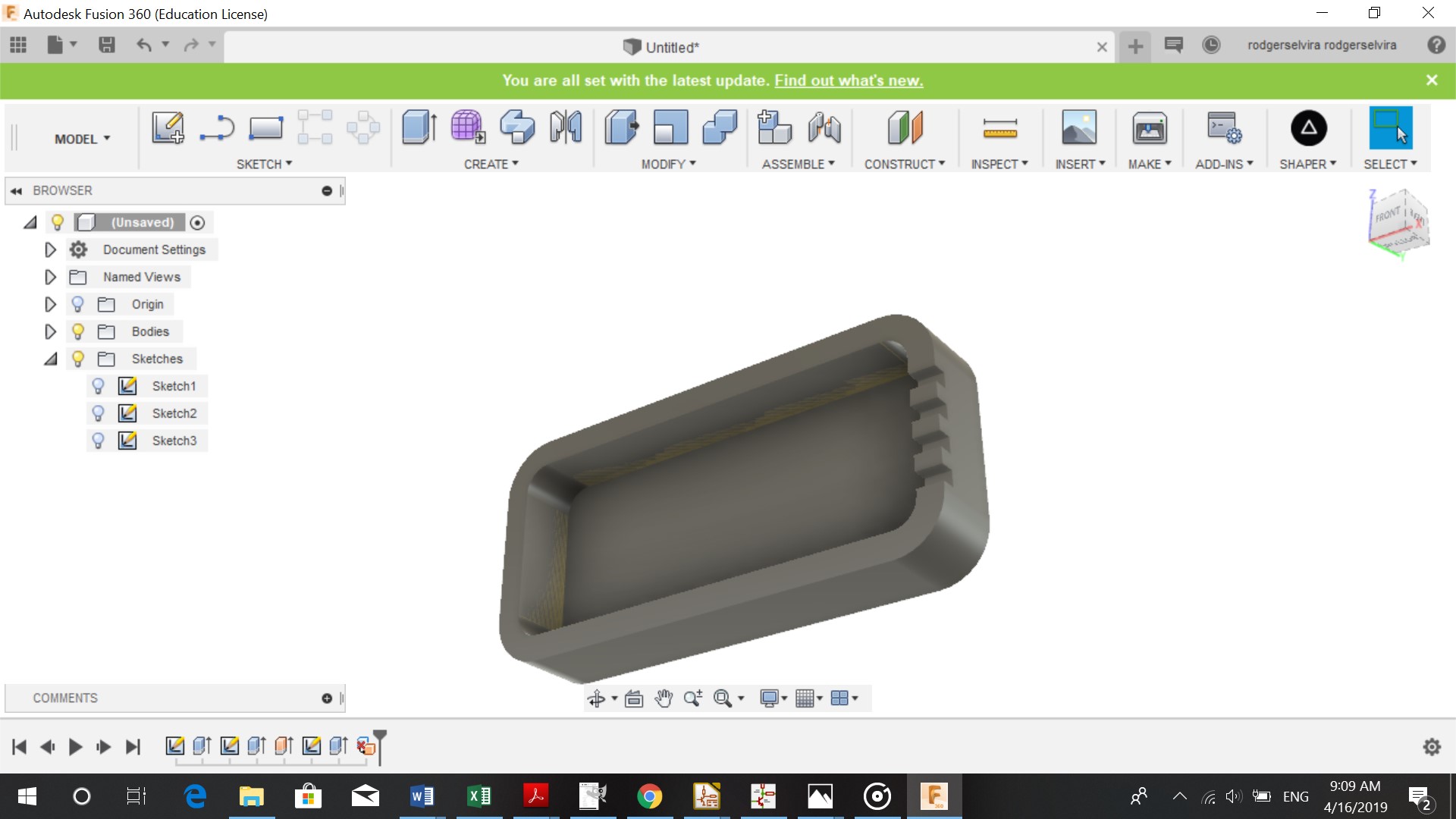
Task: Open the ASSEMBLE menu
Action: point(798,164)
